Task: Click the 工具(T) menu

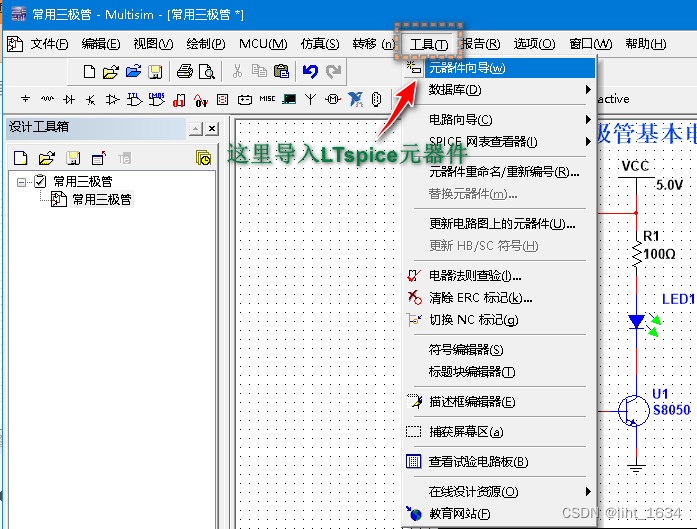Action: point(429,44)
